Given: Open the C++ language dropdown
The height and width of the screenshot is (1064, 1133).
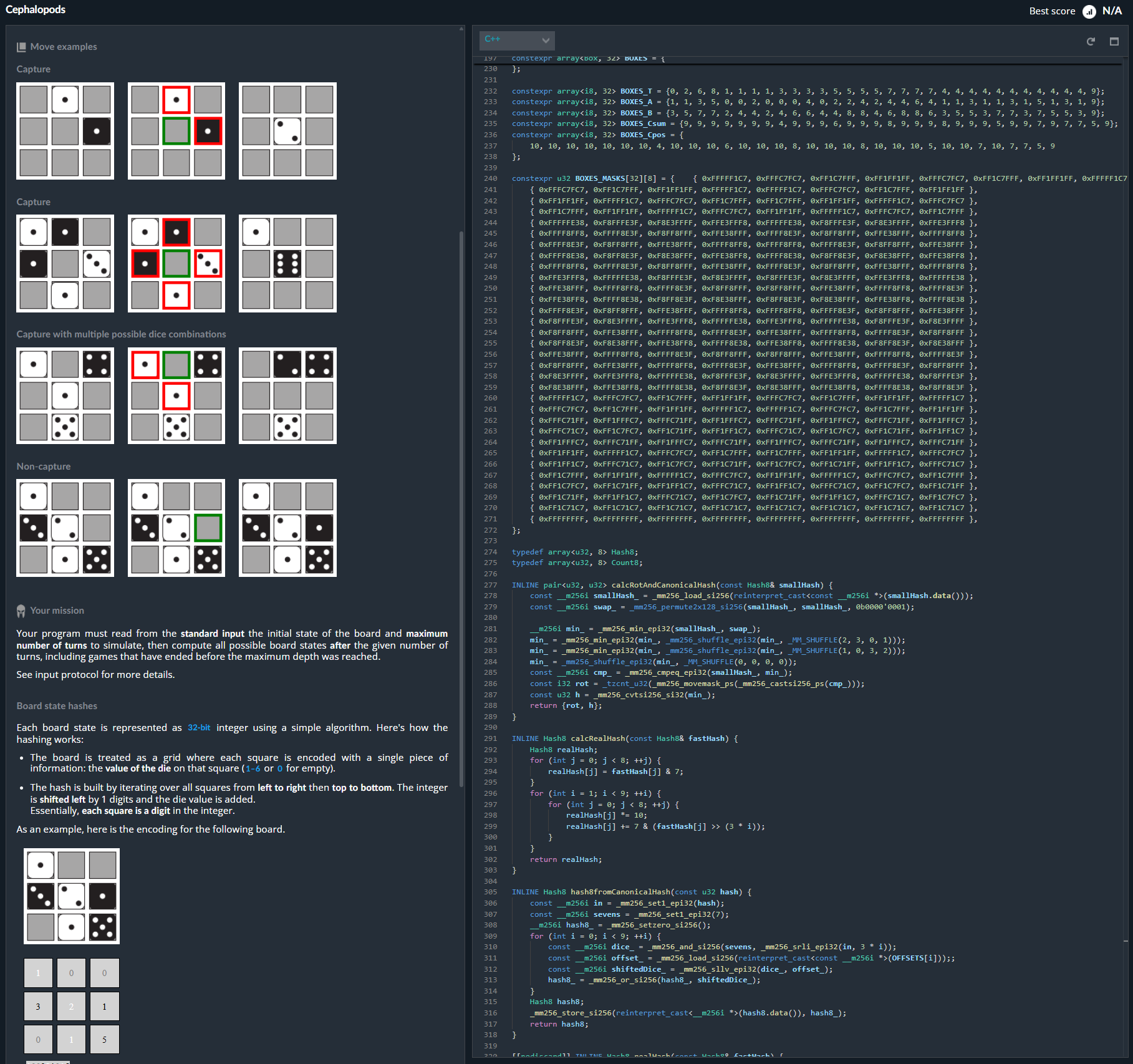Looking at the screenshot, I should tap(516, 40).
